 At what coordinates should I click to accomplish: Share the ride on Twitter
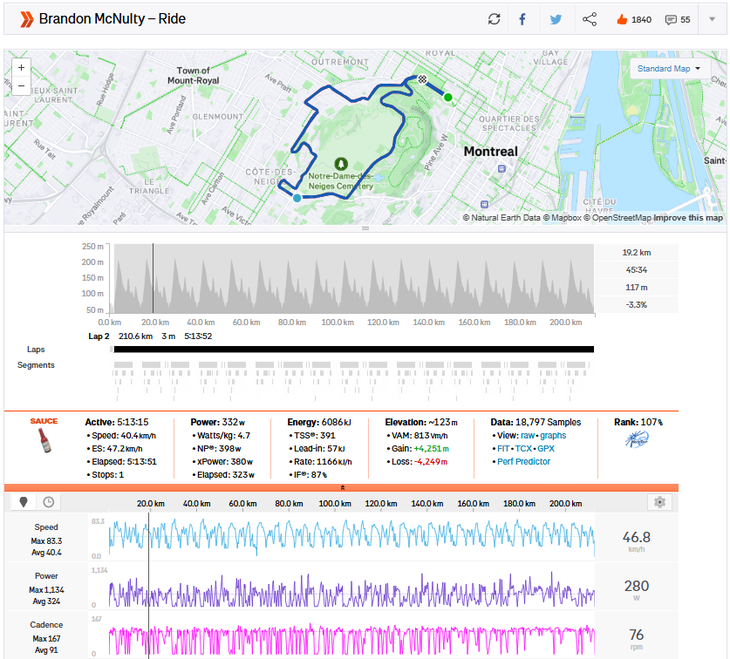[556, 19]
